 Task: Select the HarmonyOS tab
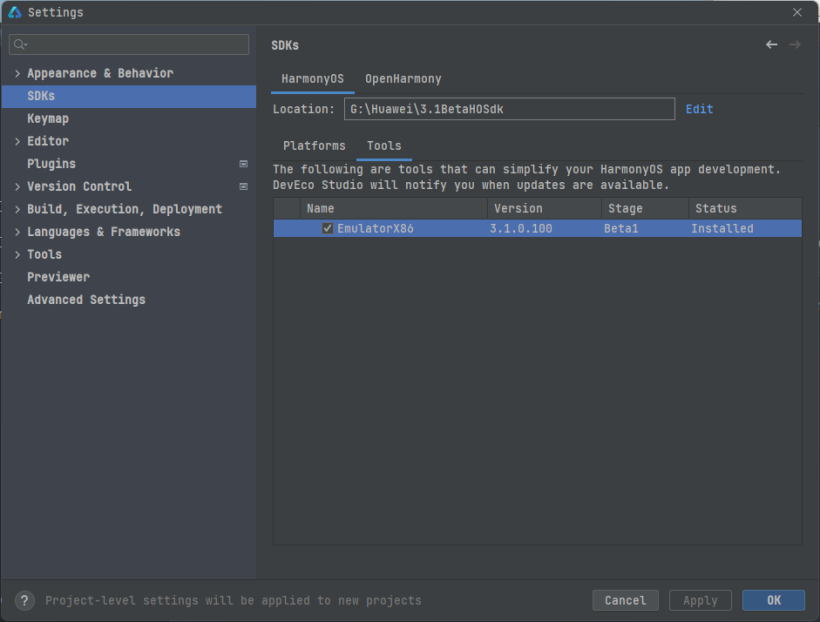coord(313,78)
